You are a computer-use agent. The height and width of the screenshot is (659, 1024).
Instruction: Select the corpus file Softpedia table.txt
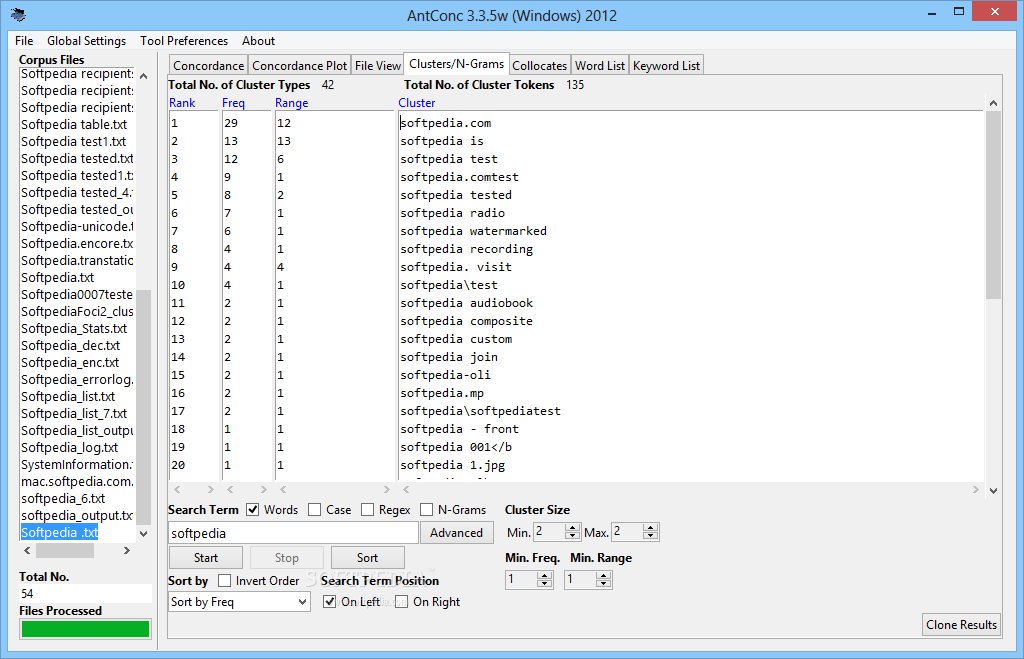point(74,124)
